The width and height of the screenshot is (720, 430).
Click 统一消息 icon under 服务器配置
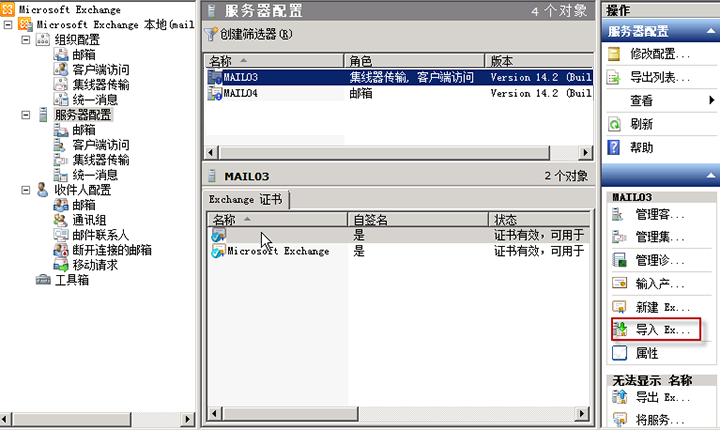61,175
